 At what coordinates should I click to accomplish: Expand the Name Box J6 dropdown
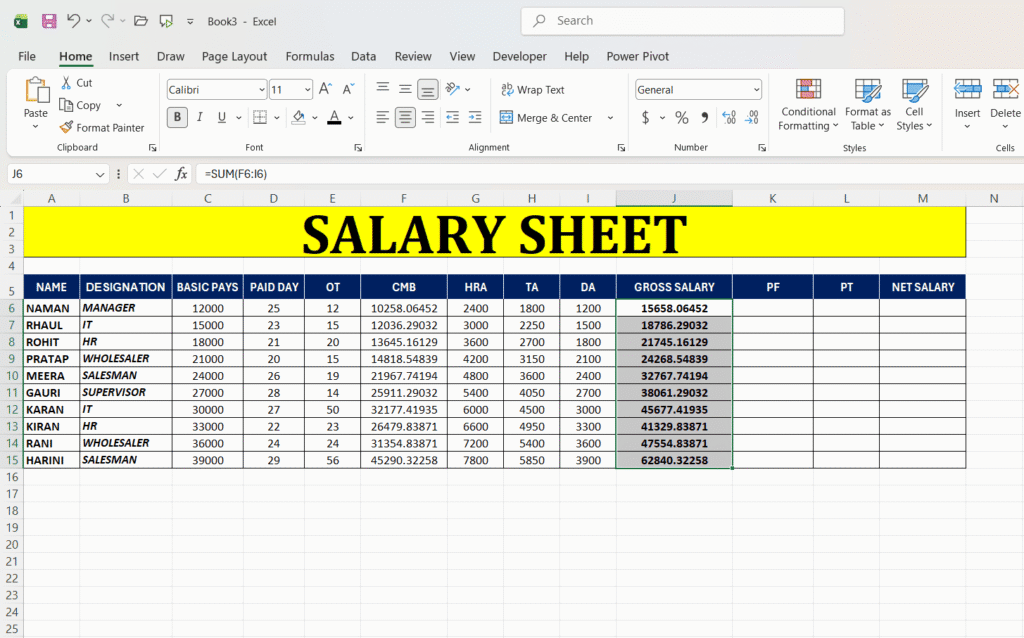point(99,174)
